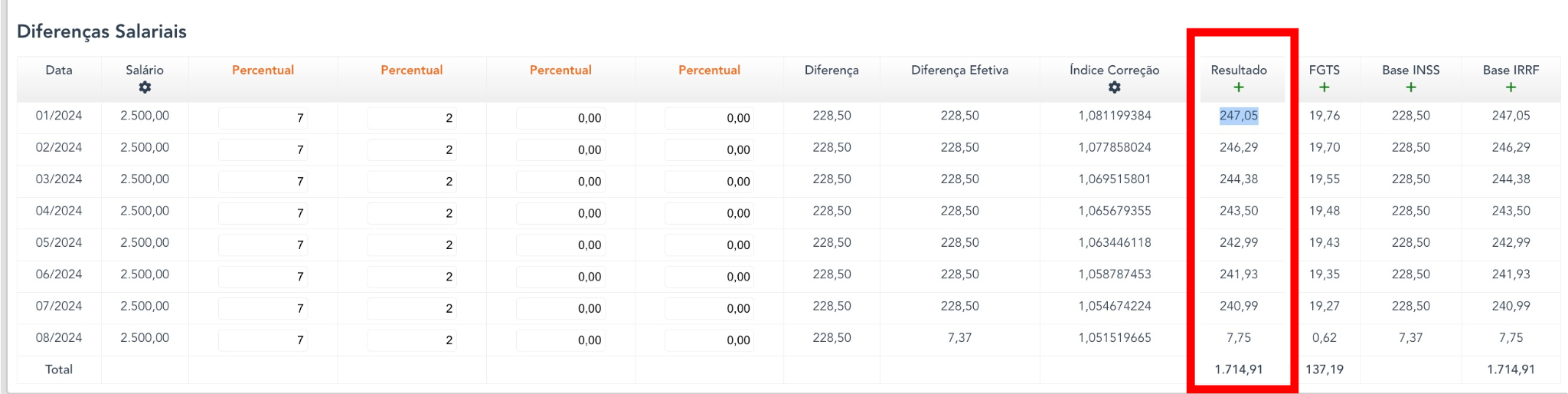Viewport: 1568px width, 394px height.
Task: Edit first Percentual field for 01/2024
Action: (x=263, y=118)
